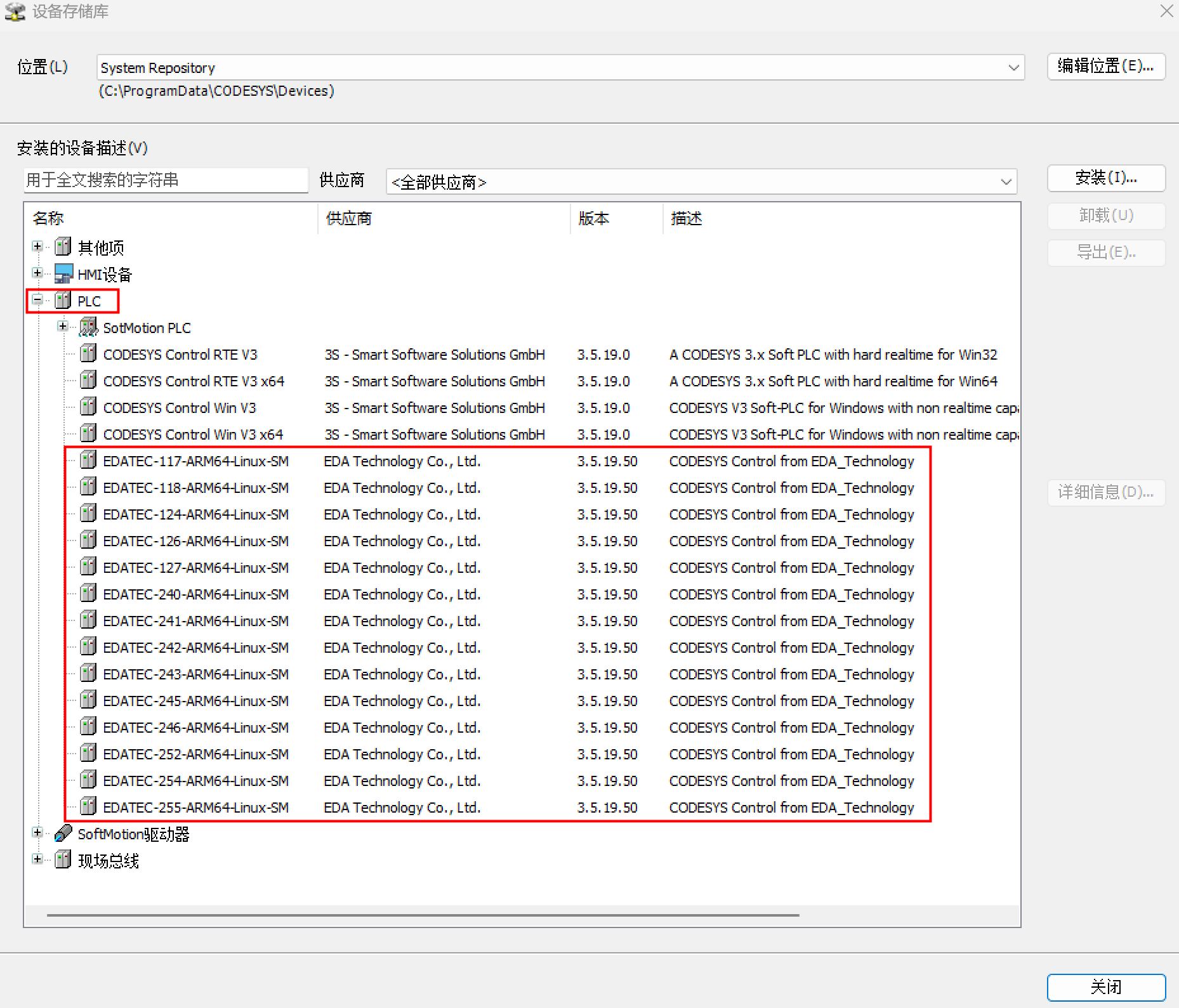Click the SoftMotion驱动器 drive icon

point(63,834)
